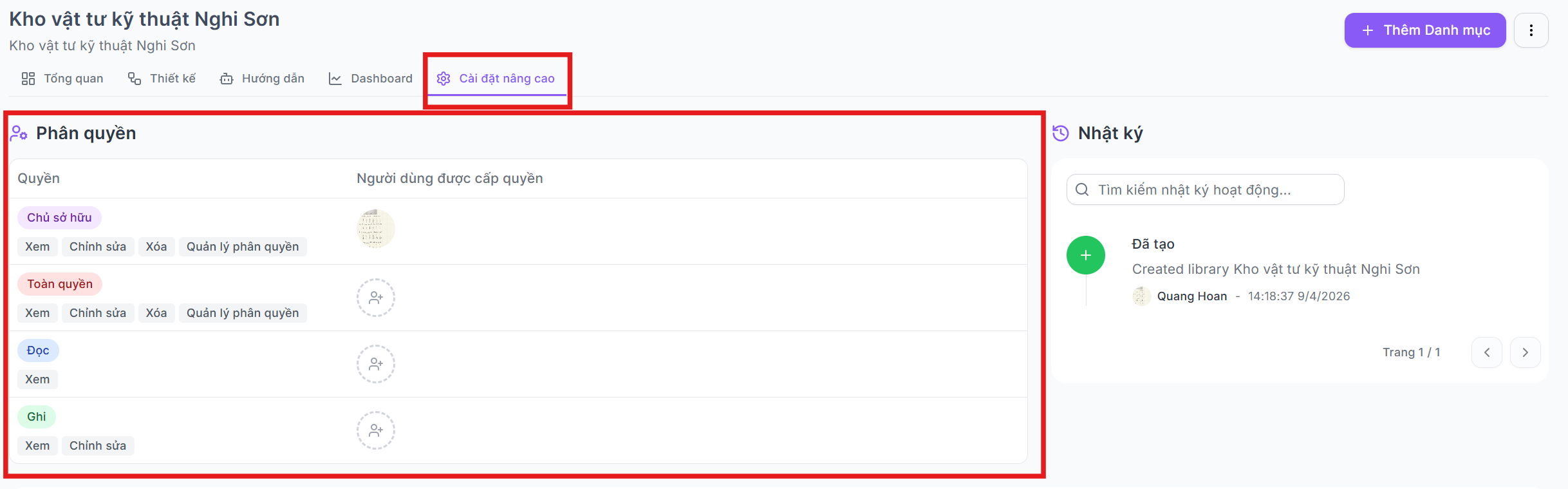Add a user to Đọc role

point(376,364)
